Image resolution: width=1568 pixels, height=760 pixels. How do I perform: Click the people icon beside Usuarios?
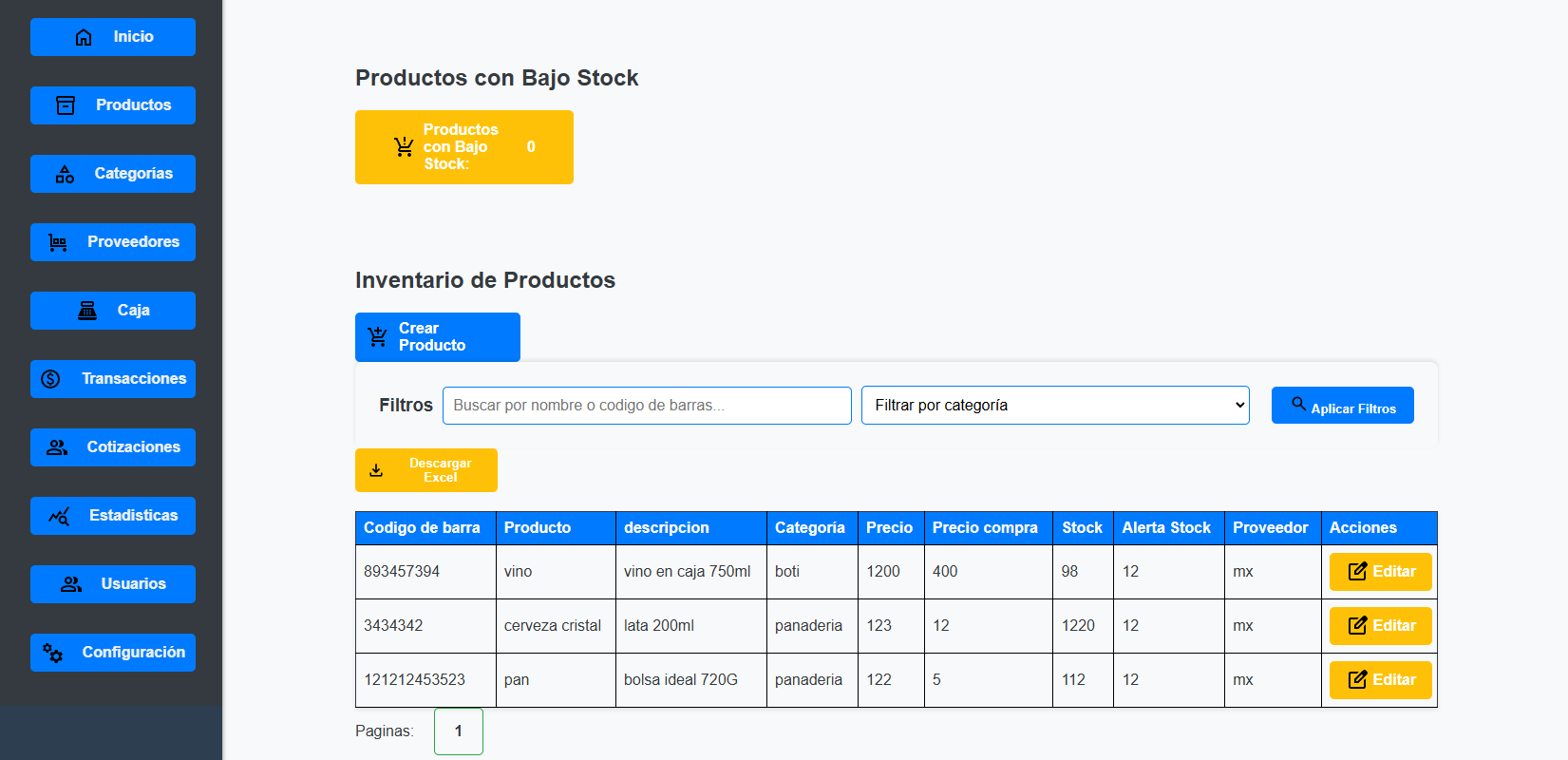(71, 584)
